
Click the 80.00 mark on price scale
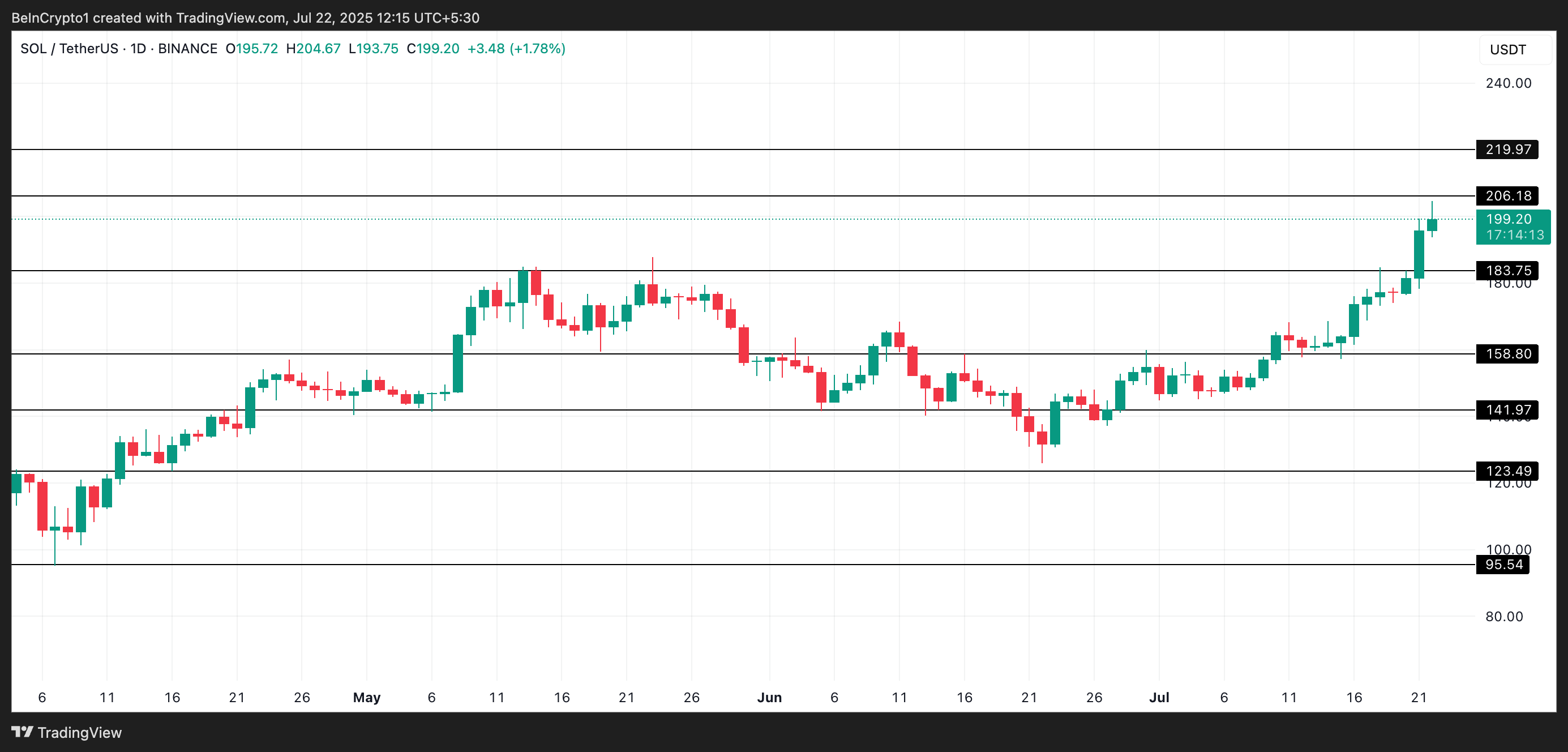coord(1503,616)
